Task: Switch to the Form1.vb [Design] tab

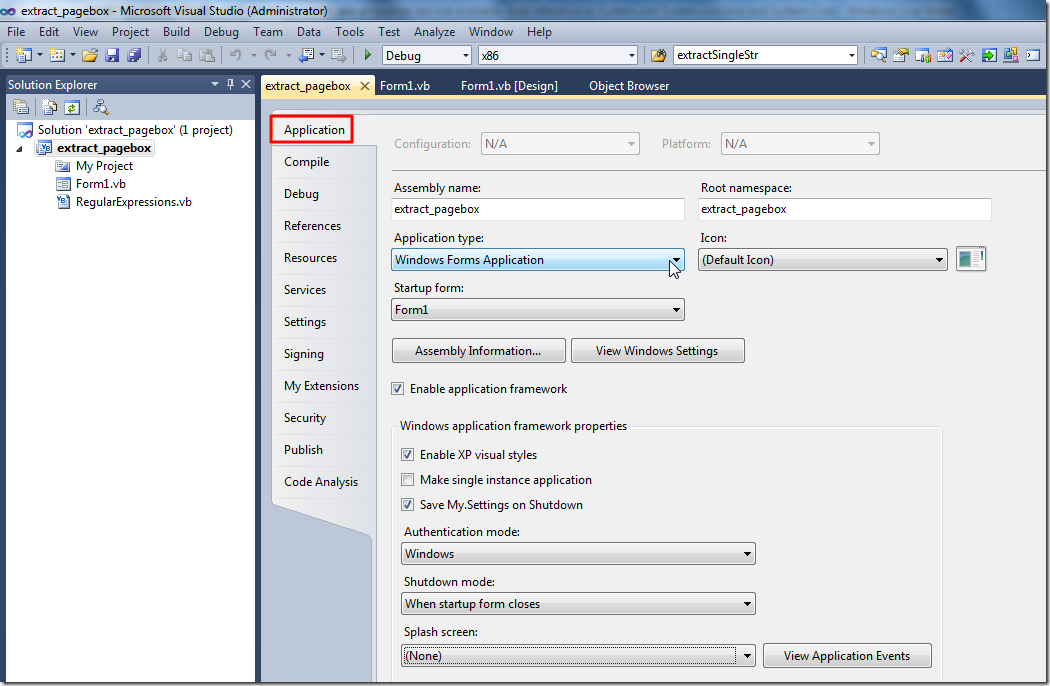Action: (x=509, y=86)
